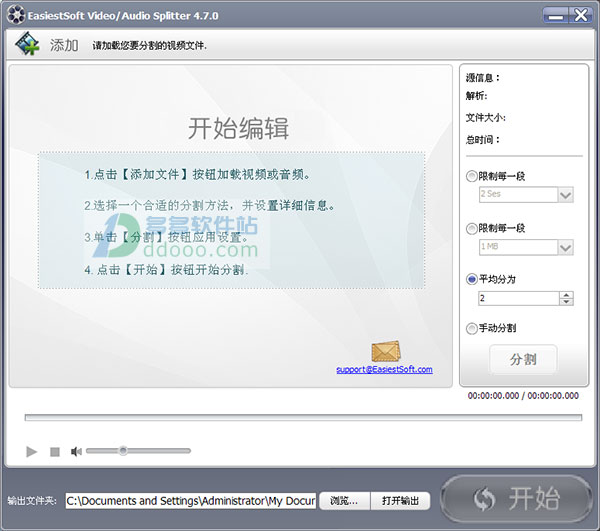Click instruction line 4 about 开始 button
Image resolution: width=600 pixels, height=531 pixels.
(x=166, y=270)
